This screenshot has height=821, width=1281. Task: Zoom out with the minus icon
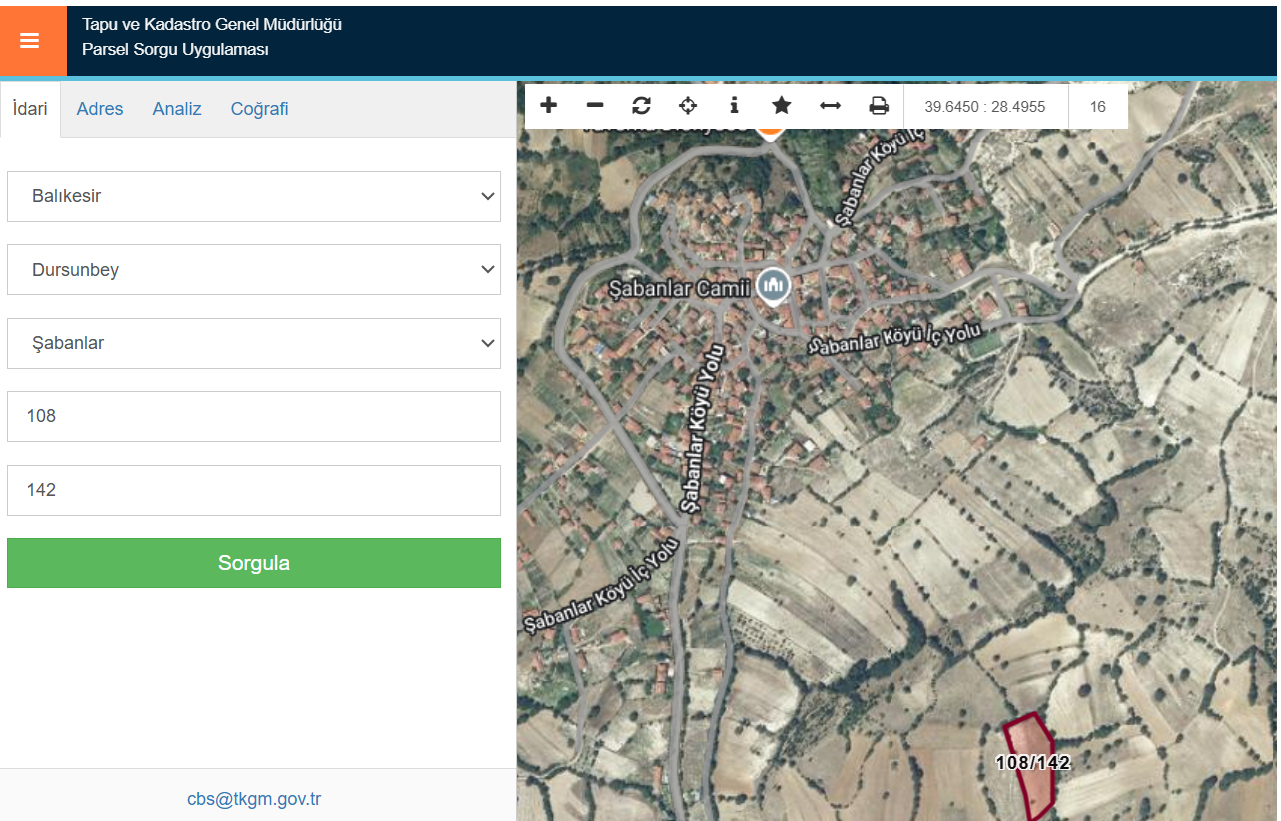coord(595,105)
